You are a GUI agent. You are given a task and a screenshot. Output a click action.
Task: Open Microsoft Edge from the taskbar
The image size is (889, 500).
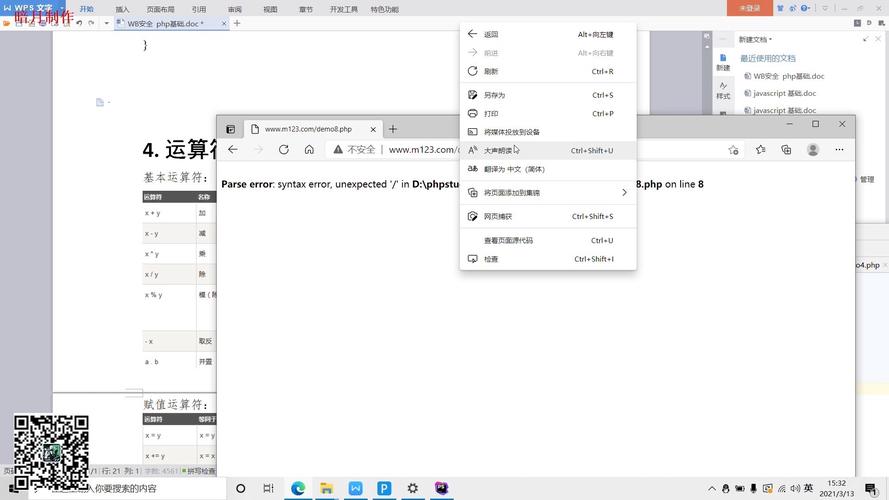point(298,488)
